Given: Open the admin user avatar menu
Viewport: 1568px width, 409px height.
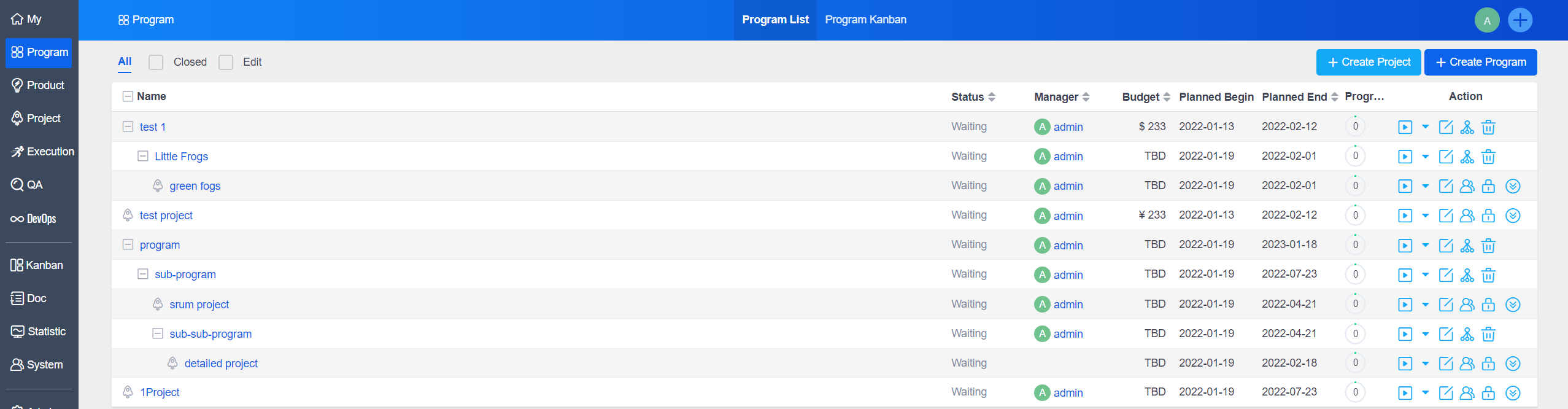Looking at the screenshot, I should [1486, 20].
